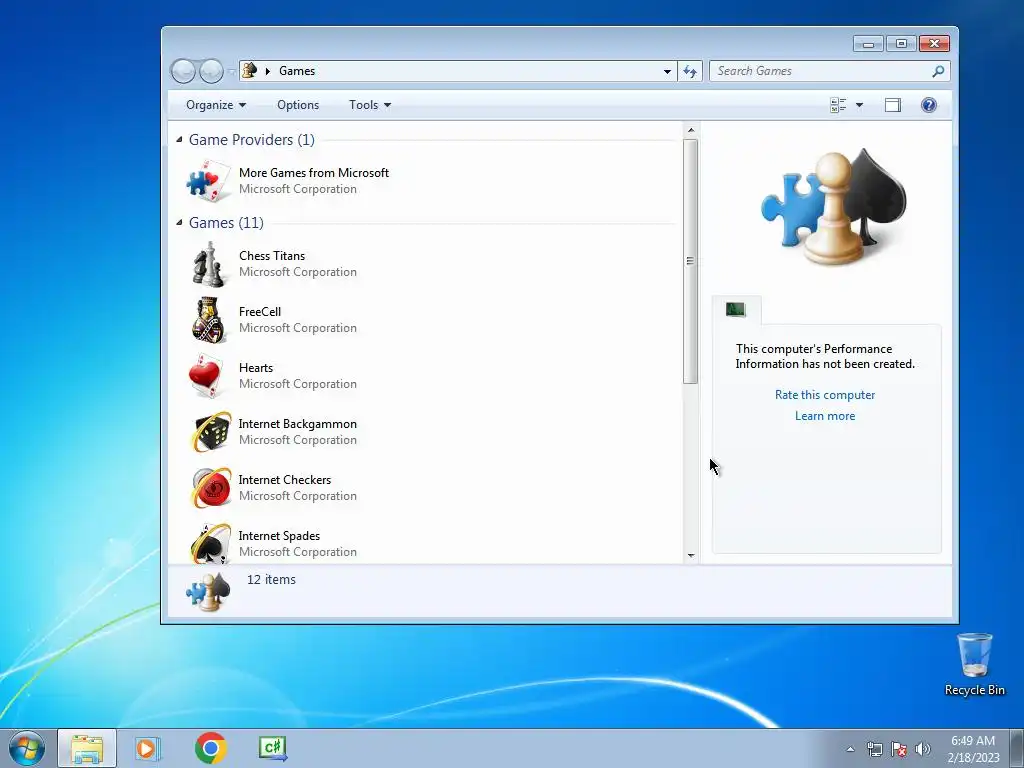Viewport: 1024px width, 768px height.
Task: Open Windows Explorer from the taskbar
Action: click(x=87, y=748)
